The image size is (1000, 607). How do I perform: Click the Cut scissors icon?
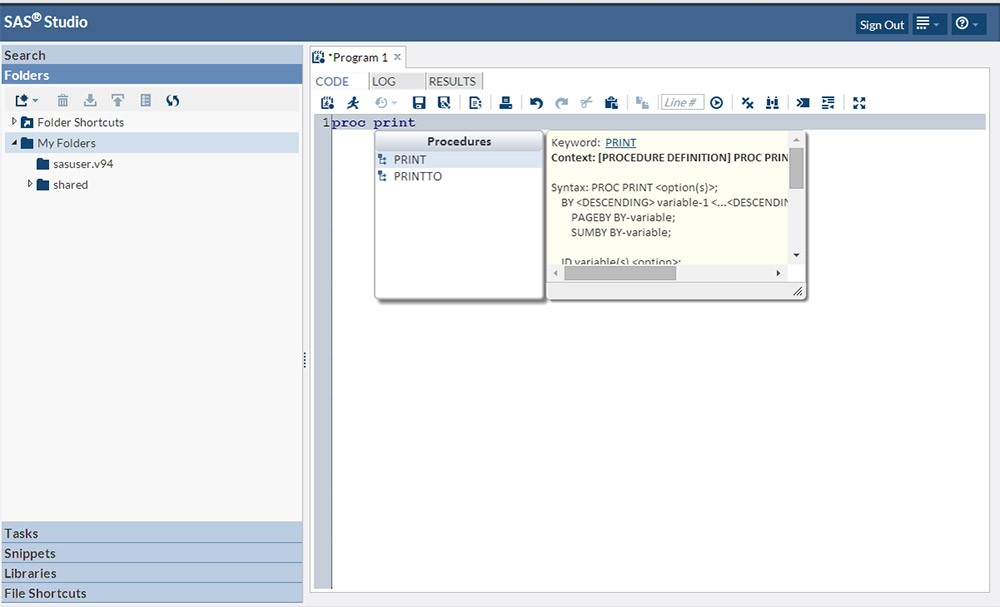pos(586,103)
